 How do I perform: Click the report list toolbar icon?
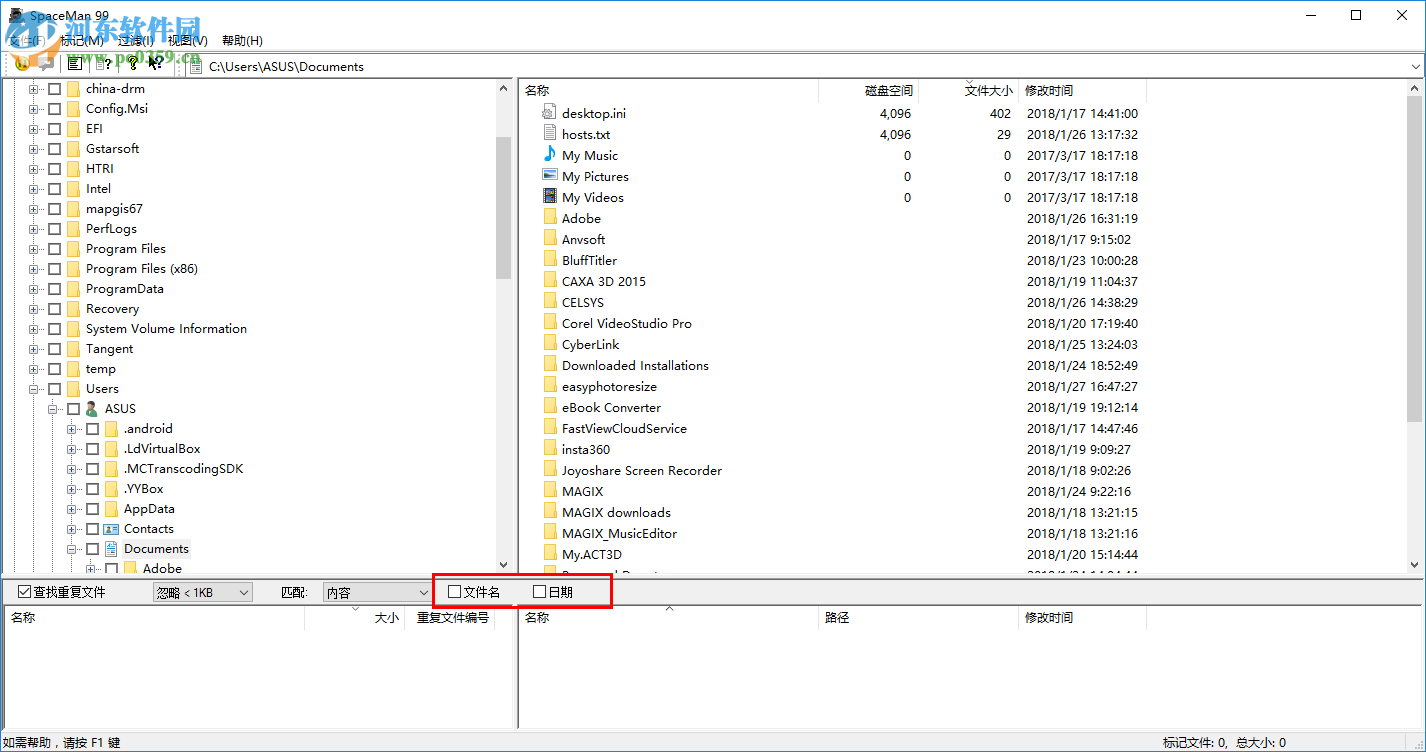(74, 64)
